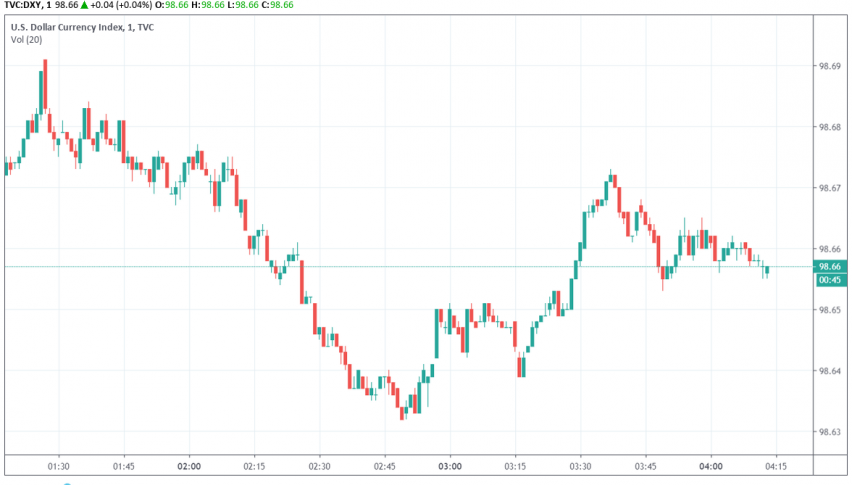This screenshot has width=852, height=485.
Task: Select the 03:00 mark on time axis
Action: (x=450, y=467)
